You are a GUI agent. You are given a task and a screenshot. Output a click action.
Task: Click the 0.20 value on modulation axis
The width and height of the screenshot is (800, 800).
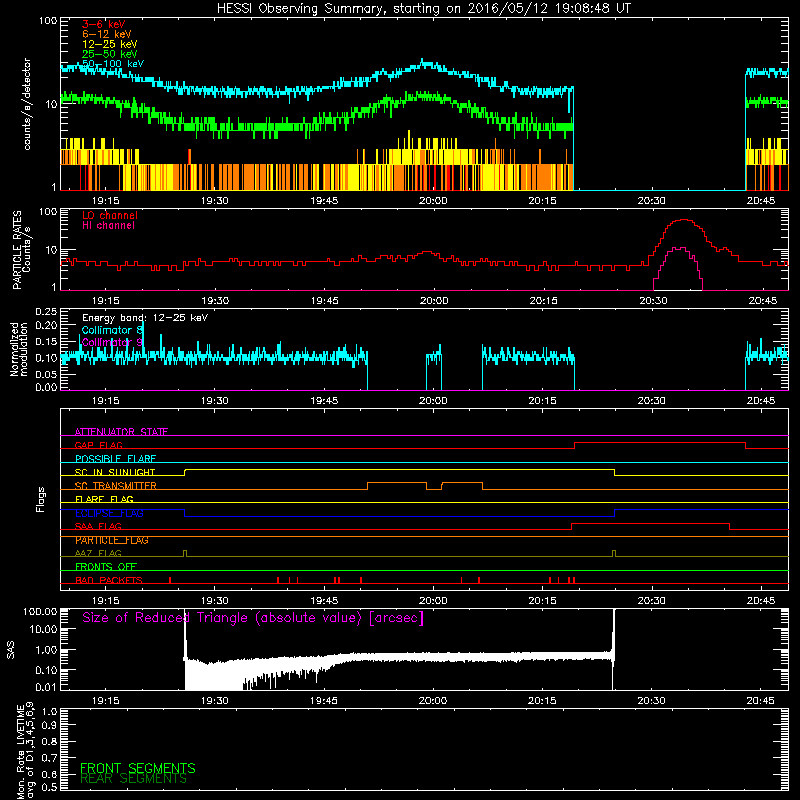[x=46, y=325]
